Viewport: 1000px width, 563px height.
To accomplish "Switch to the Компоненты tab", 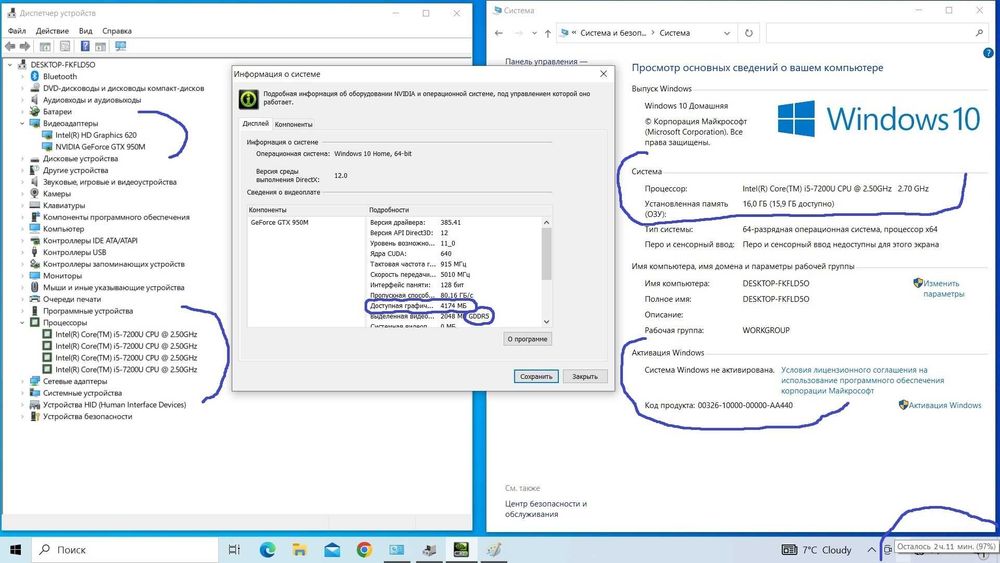I will 293,124.
